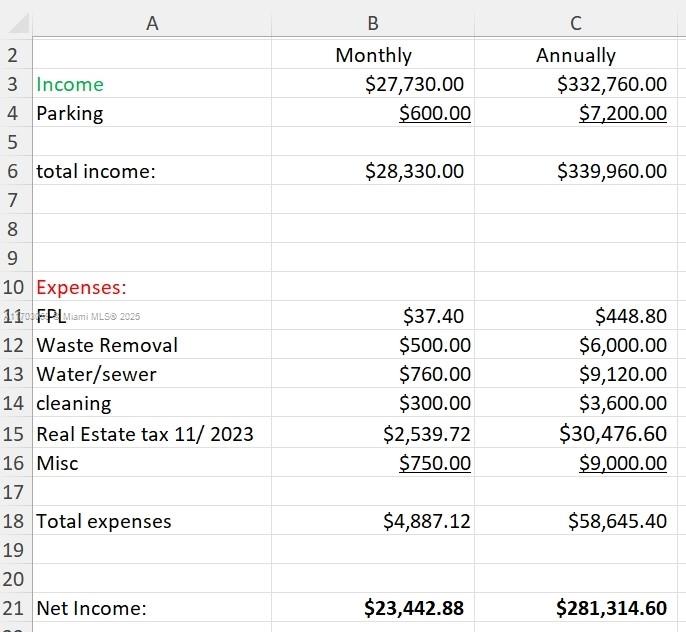Click row 6 header number

click(x=13, y=171)
